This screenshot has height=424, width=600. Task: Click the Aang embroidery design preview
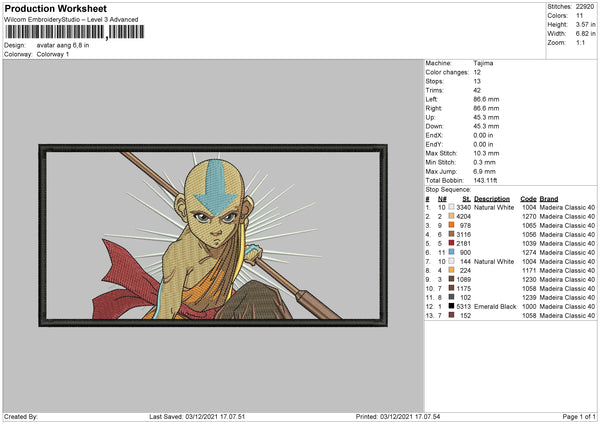pos(213,235)
